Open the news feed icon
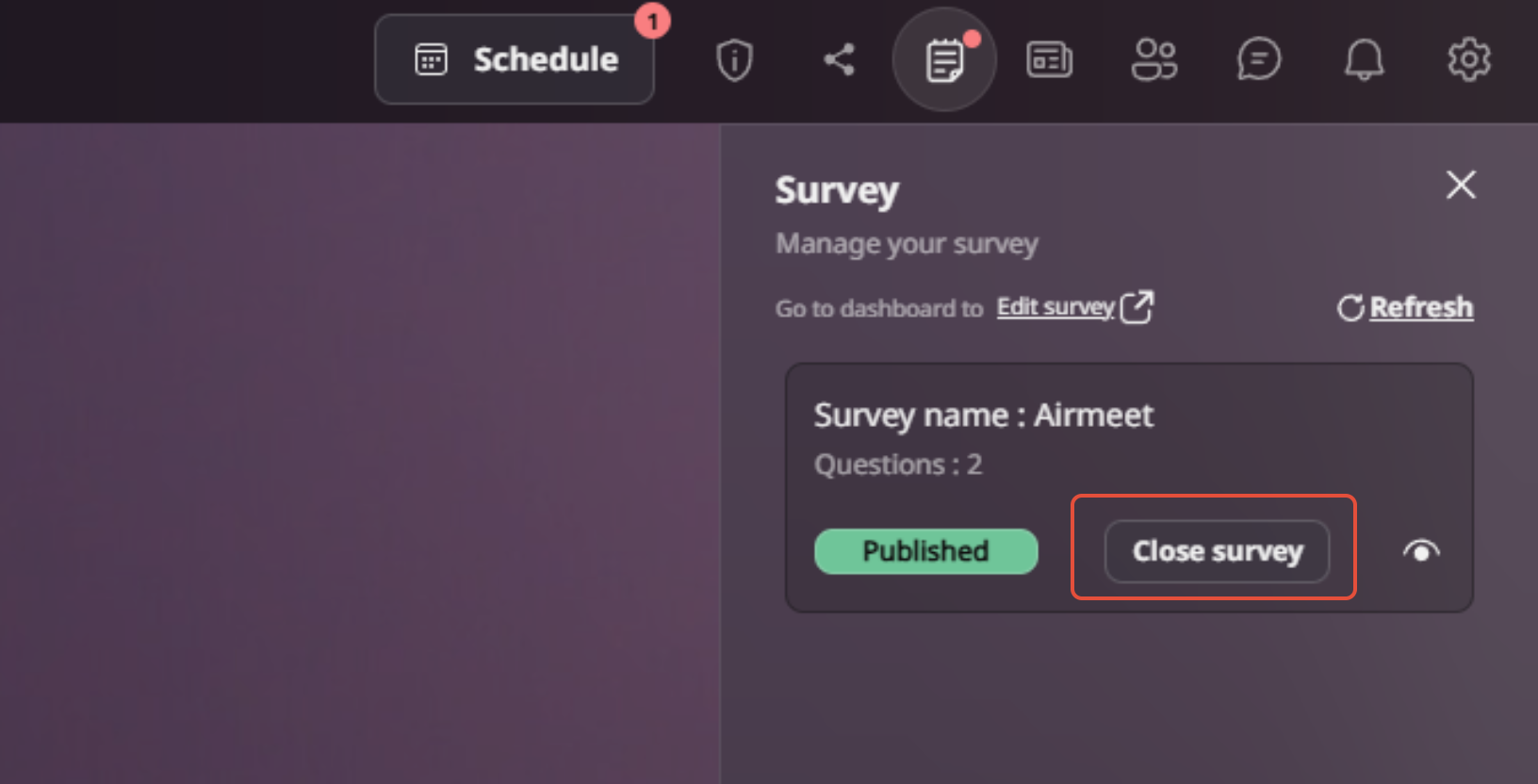 (x=1049, y=60)
